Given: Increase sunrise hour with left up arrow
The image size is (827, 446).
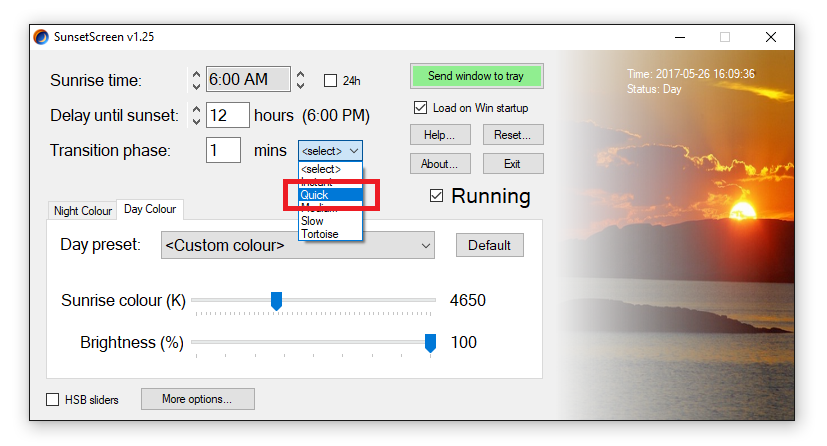Looking at the screenshot, I should [x=196, y=74].
